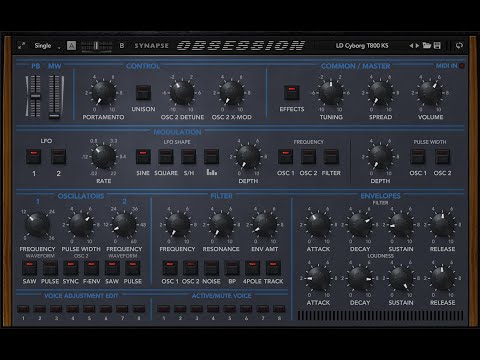The width and height of the screenshot is (480, 360).
Task: Select voice adjustment edit button 1
Action: [x=23, y=309]
